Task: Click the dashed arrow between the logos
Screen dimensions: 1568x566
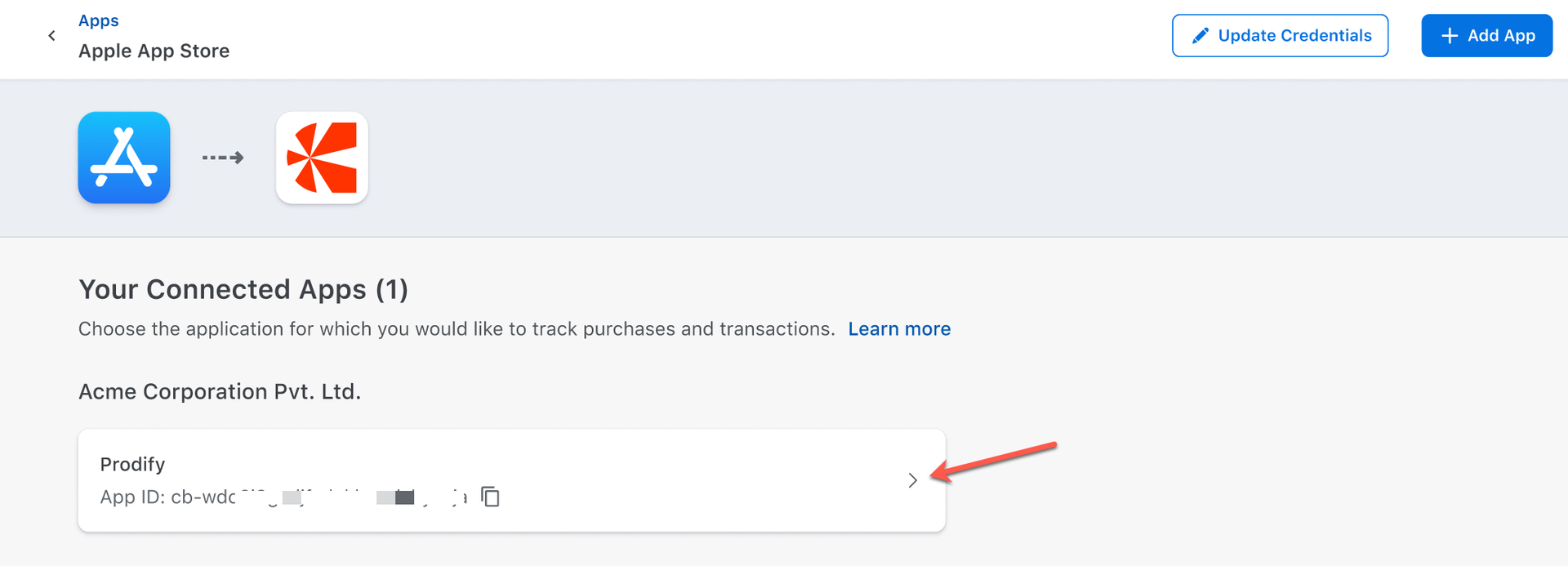Action: [x=223, y=158]
